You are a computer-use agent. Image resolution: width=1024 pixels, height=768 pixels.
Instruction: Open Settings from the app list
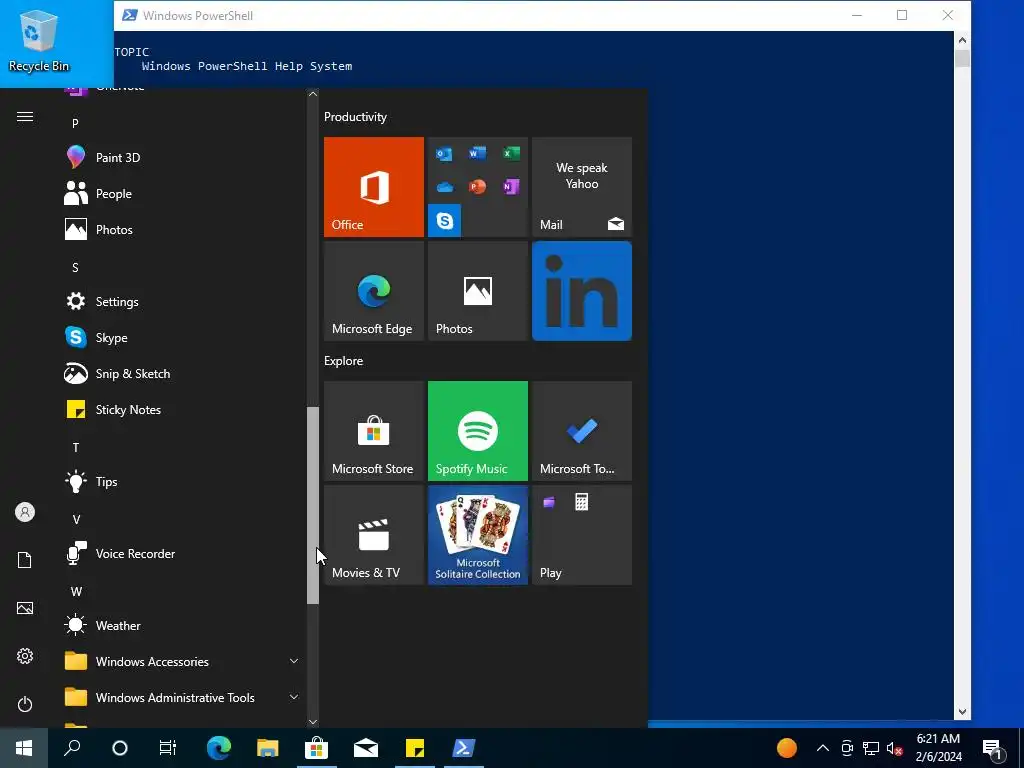(x=183, y=302)
